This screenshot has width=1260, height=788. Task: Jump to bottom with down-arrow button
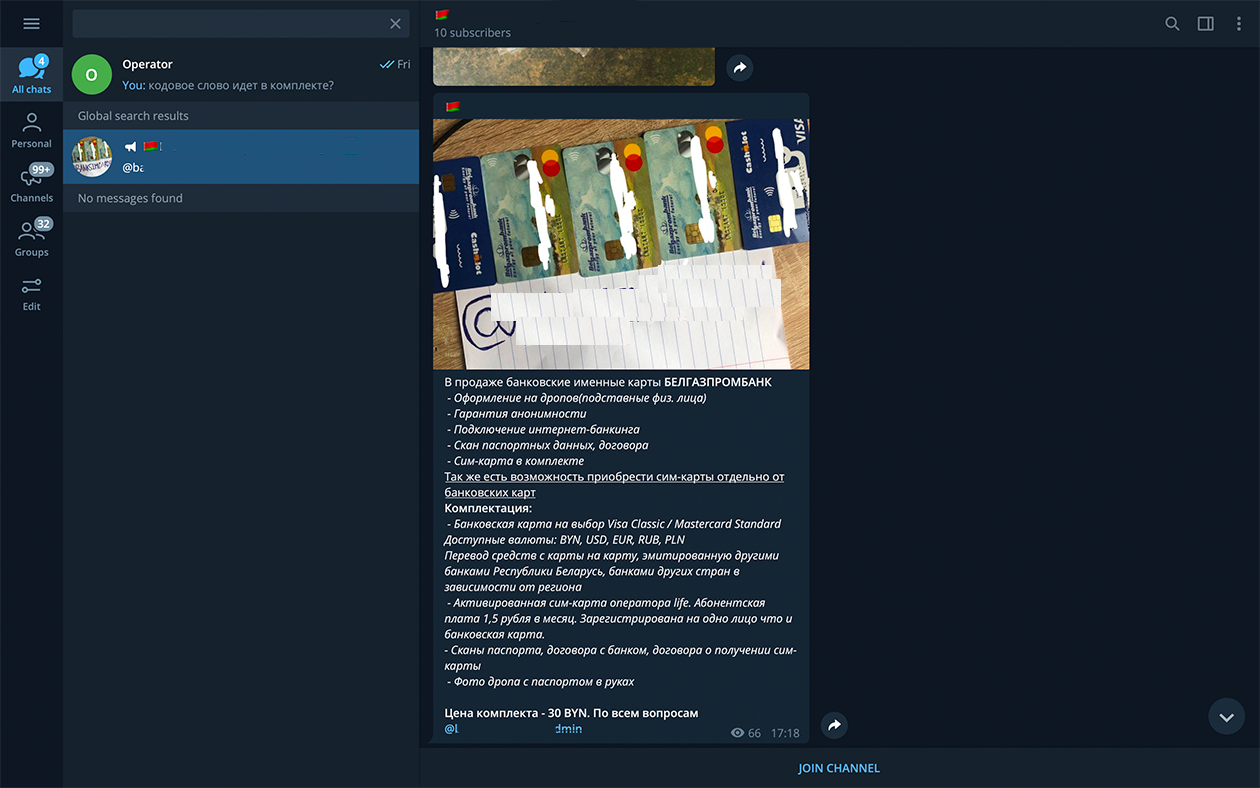click(x=1227, y=716)
